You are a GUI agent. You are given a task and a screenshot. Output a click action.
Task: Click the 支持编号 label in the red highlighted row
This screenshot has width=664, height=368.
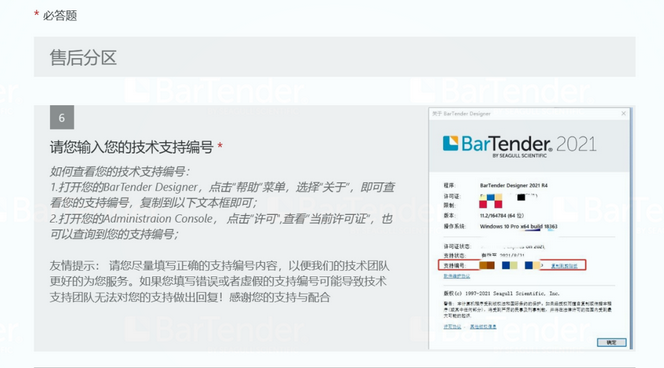454,266
